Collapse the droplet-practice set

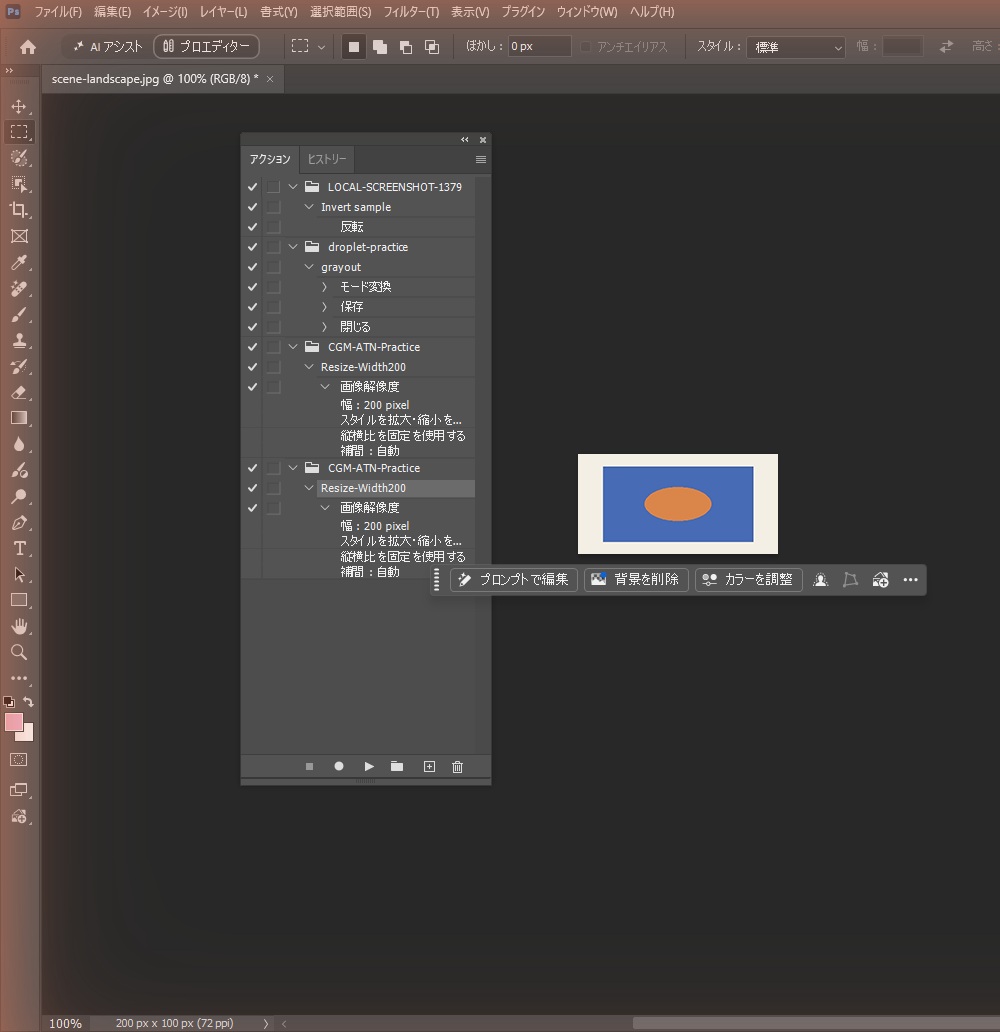pyautogui.click(x=294, y=247)
